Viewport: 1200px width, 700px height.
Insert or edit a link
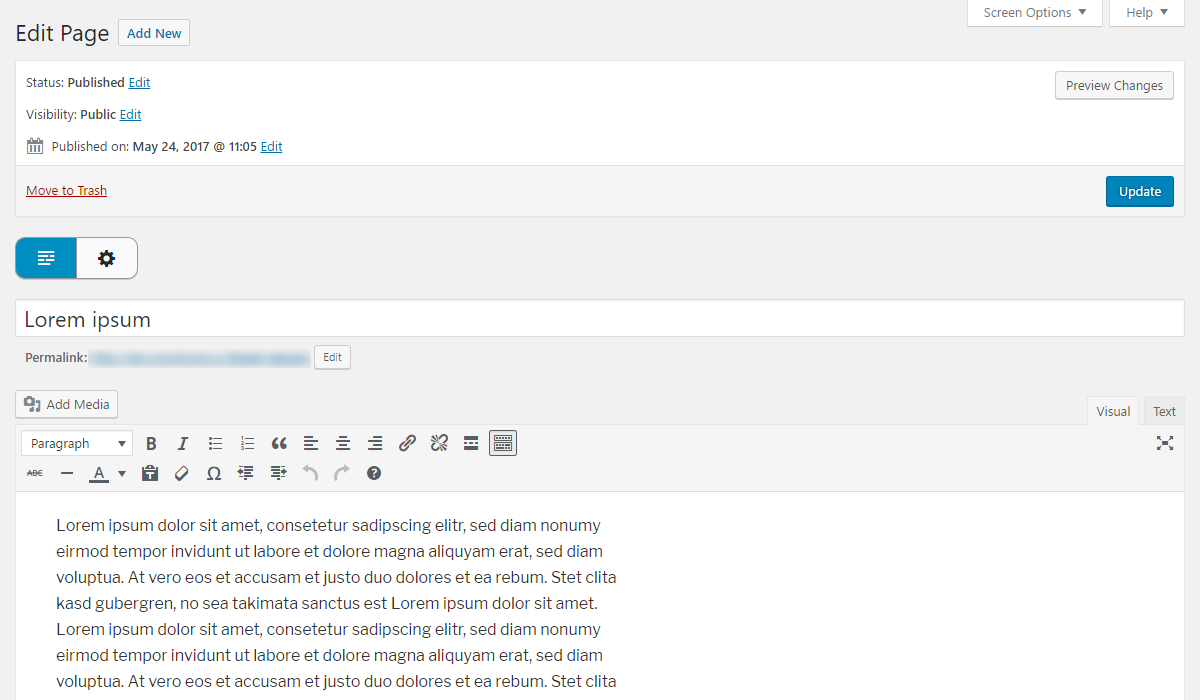[407, 443]
